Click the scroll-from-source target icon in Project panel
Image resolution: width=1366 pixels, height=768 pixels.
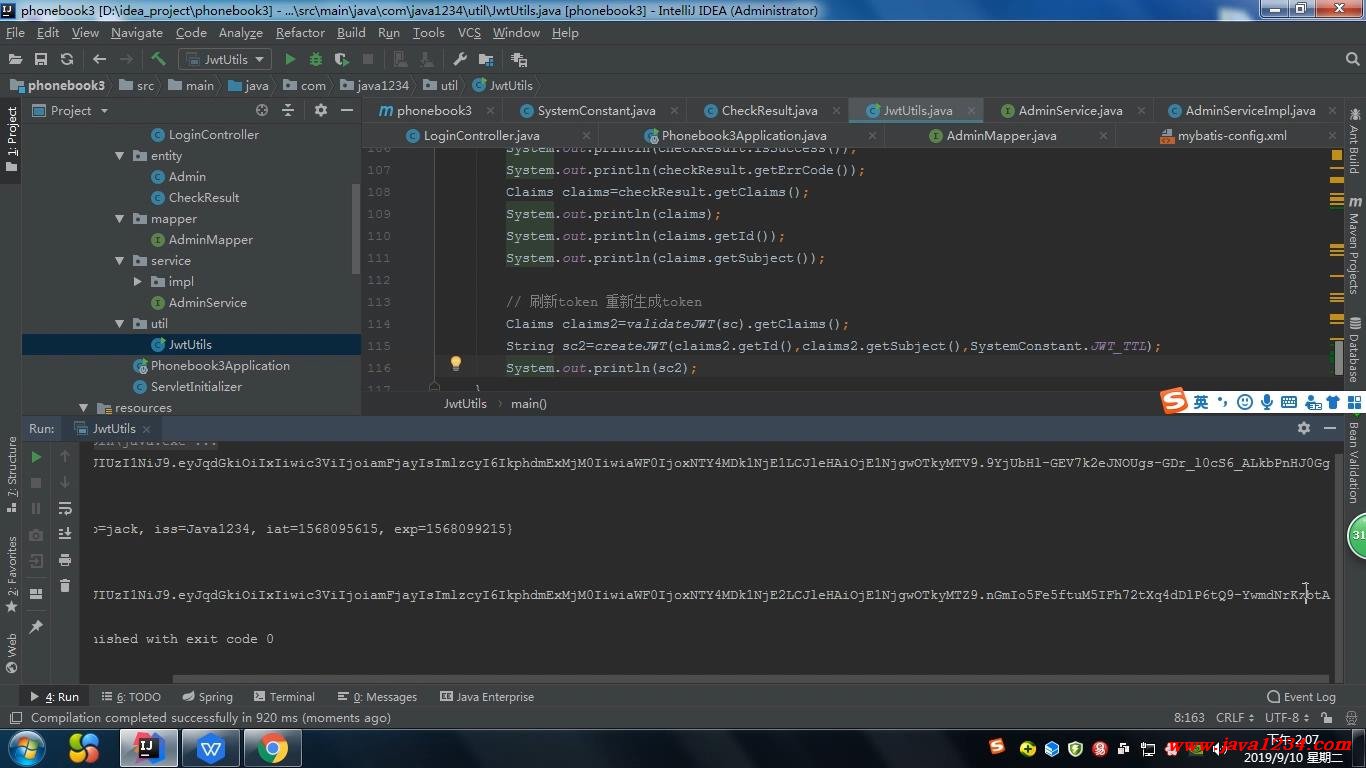click(262, 110)
